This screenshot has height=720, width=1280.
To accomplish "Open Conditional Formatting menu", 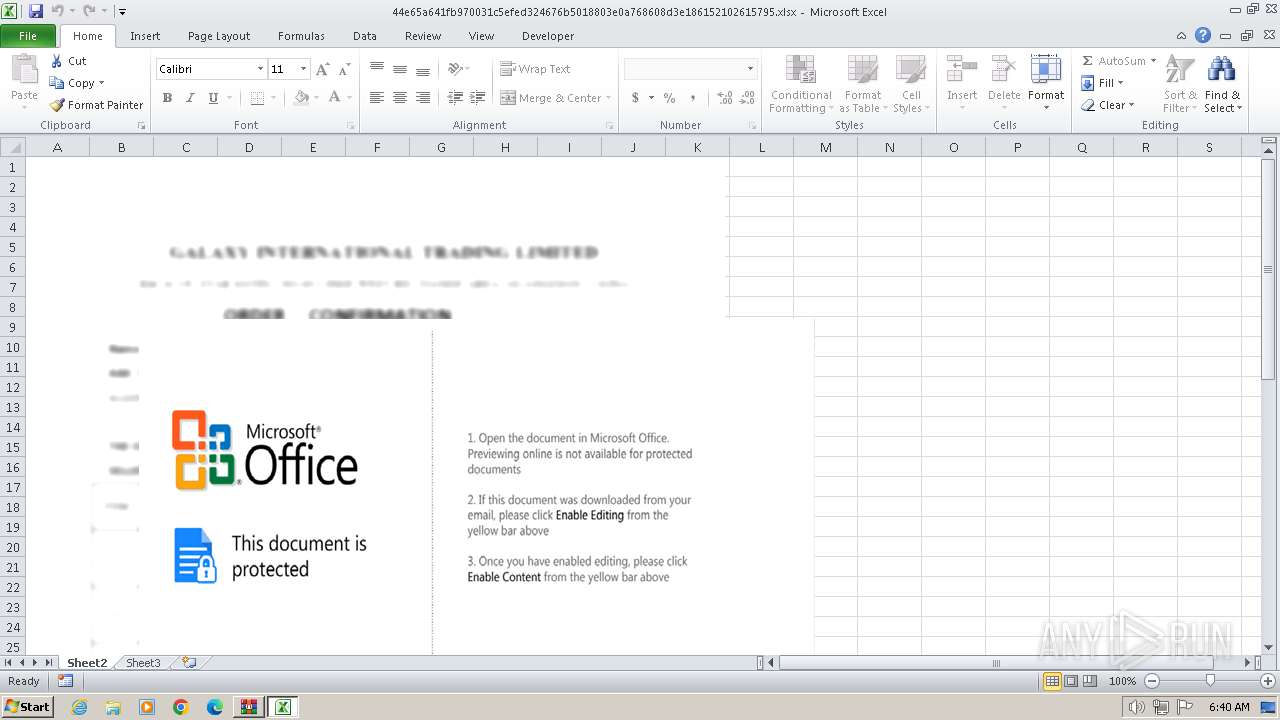I will click(801, 84).
